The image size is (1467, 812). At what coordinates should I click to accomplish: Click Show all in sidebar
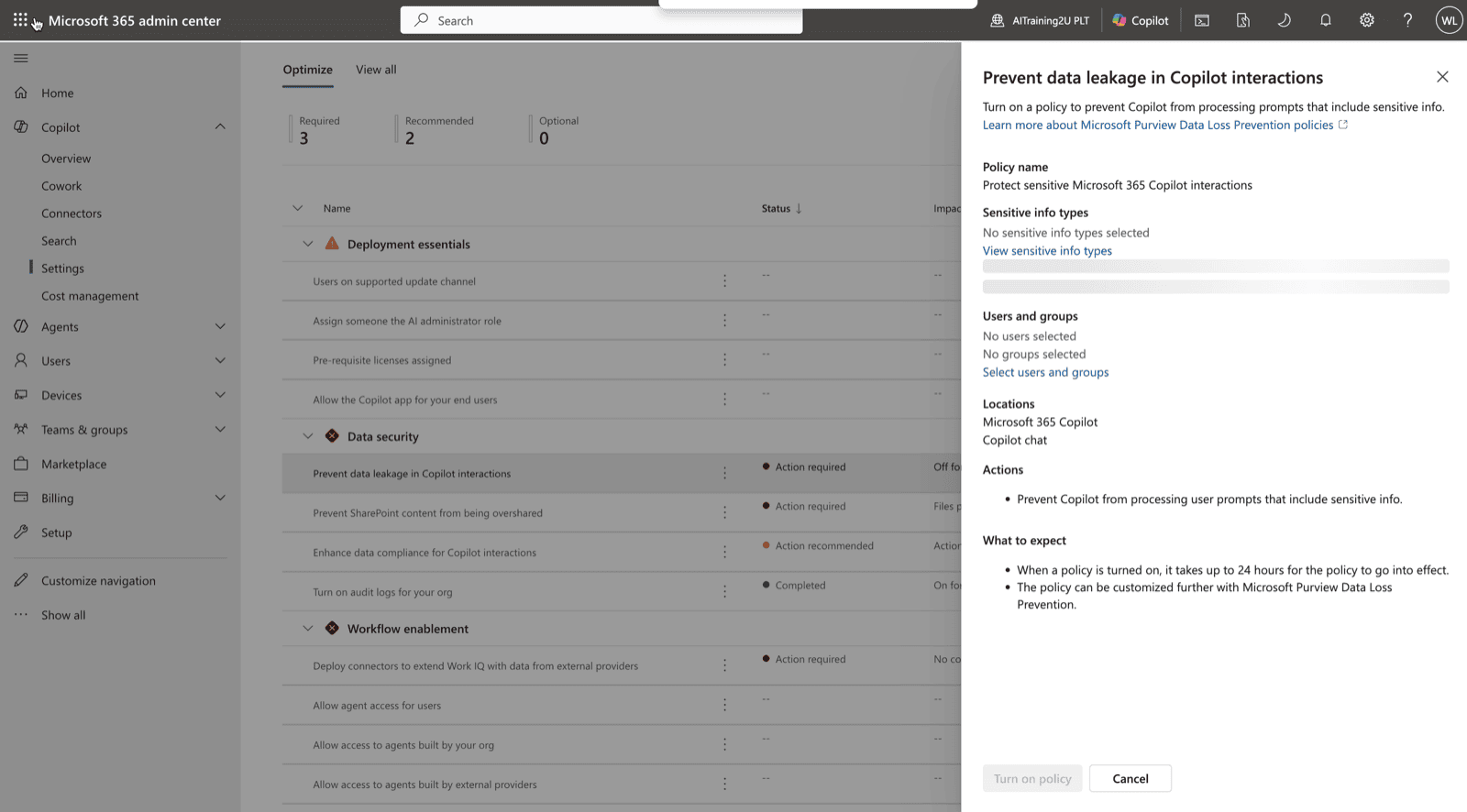(x=63, y=616)
